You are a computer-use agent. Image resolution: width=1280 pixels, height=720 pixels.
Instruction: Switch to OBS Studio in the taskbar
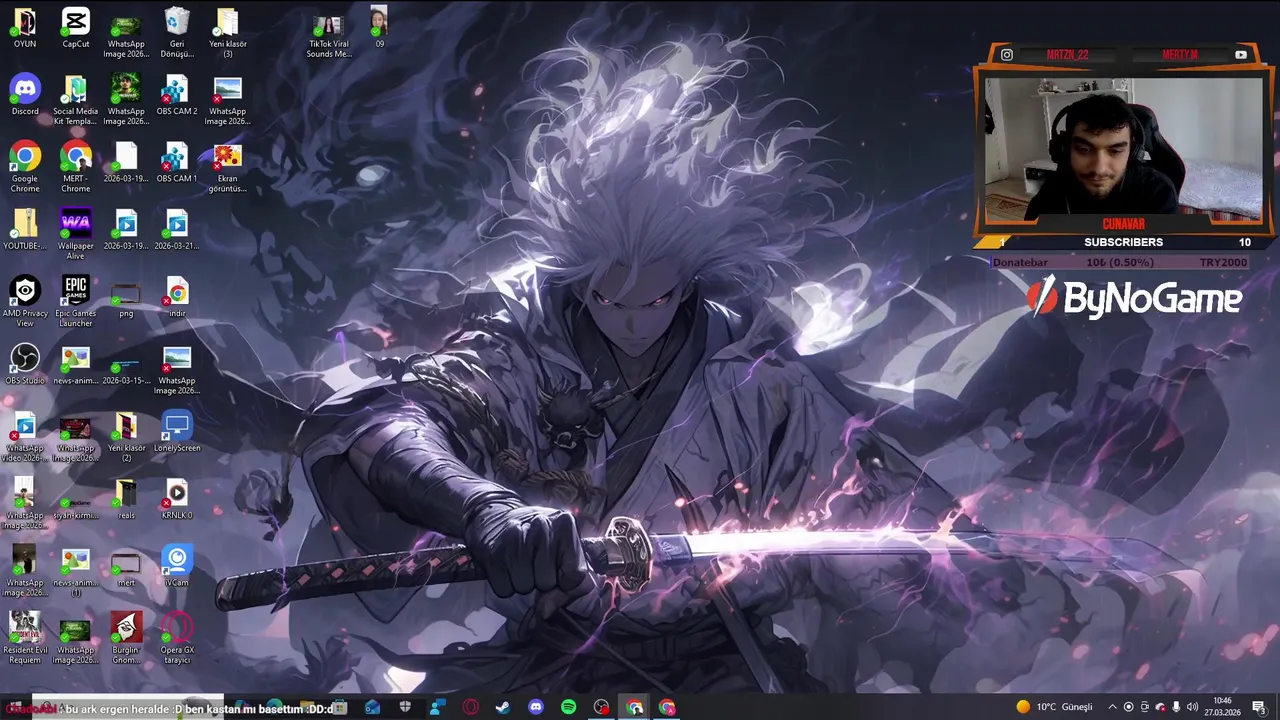point(601,707)
